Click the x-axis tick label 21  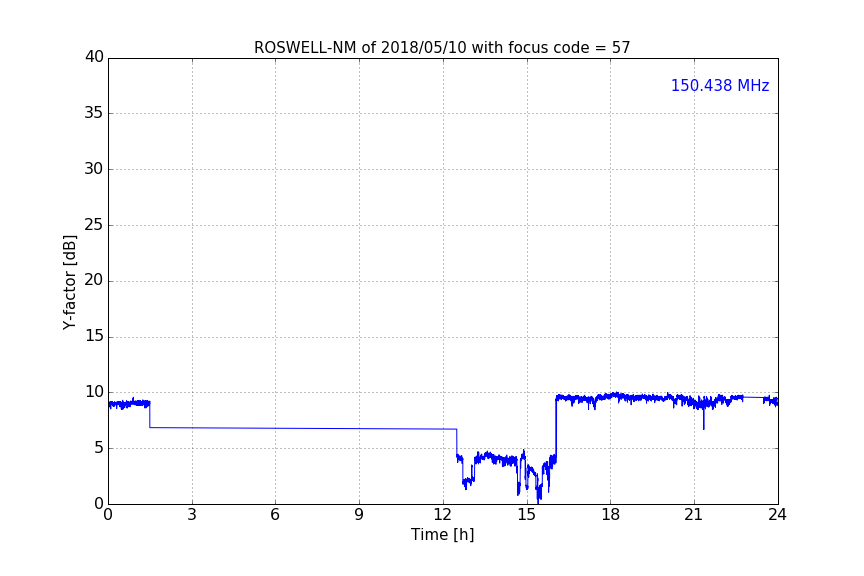click(694, 515)
